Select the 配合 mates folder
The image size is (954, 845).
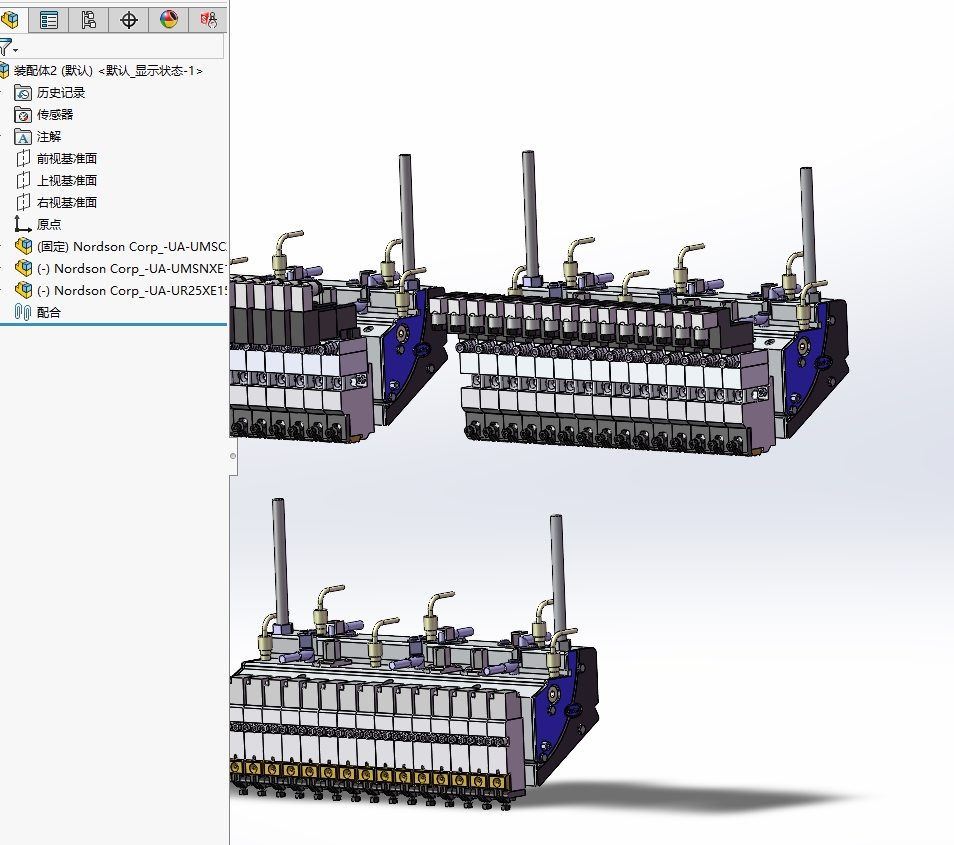[49, 312]
